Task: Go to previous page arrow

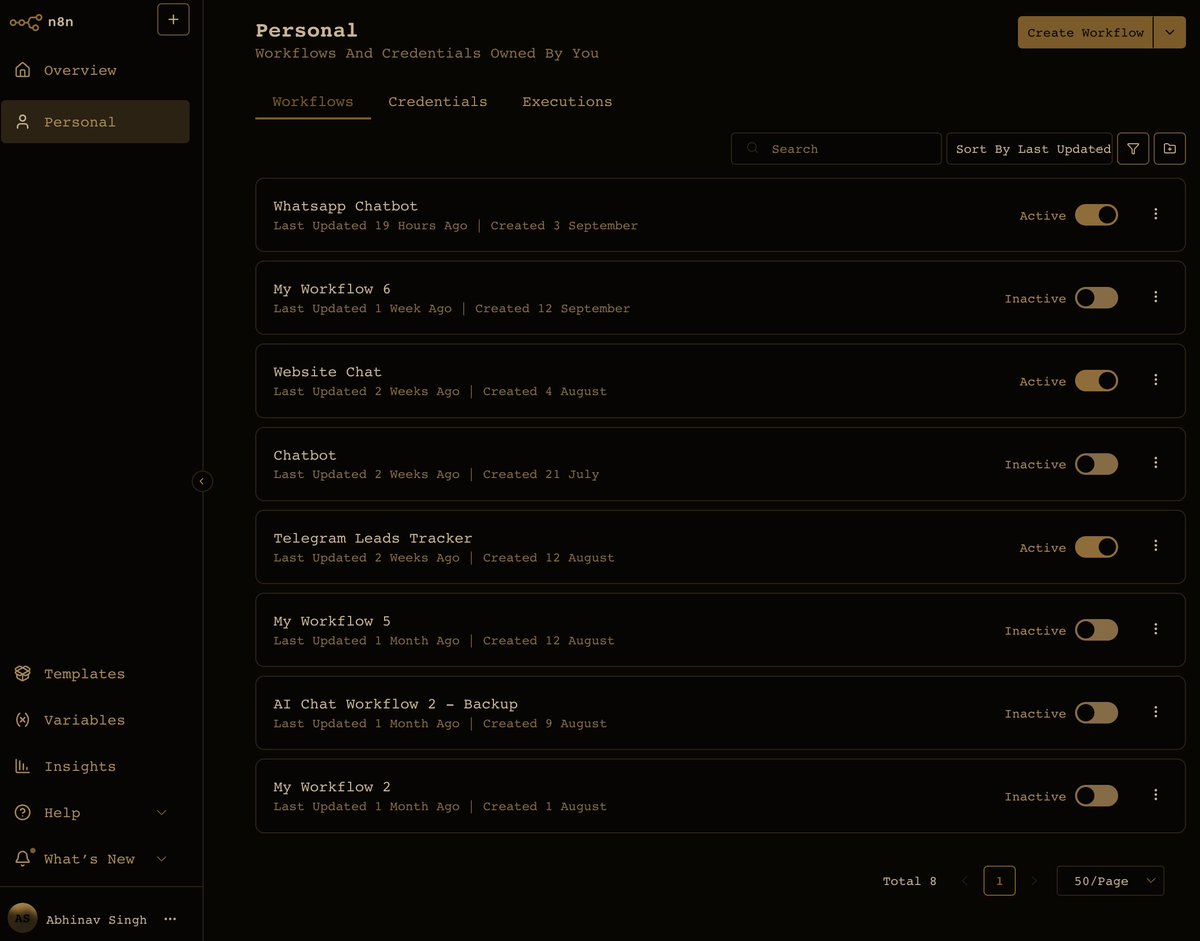Action: click(x=964, y=881)
